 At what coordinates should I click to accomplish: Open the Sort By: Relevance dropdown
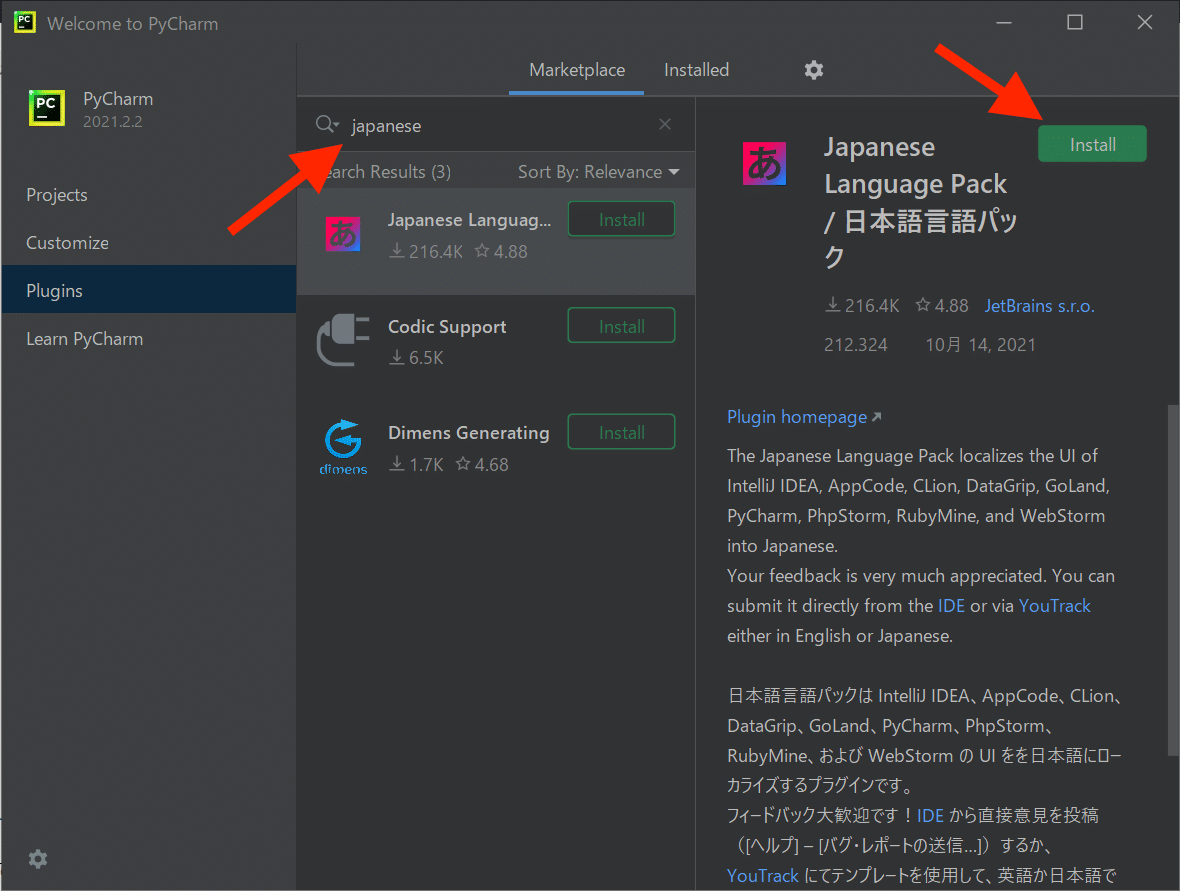click(598, 172)
